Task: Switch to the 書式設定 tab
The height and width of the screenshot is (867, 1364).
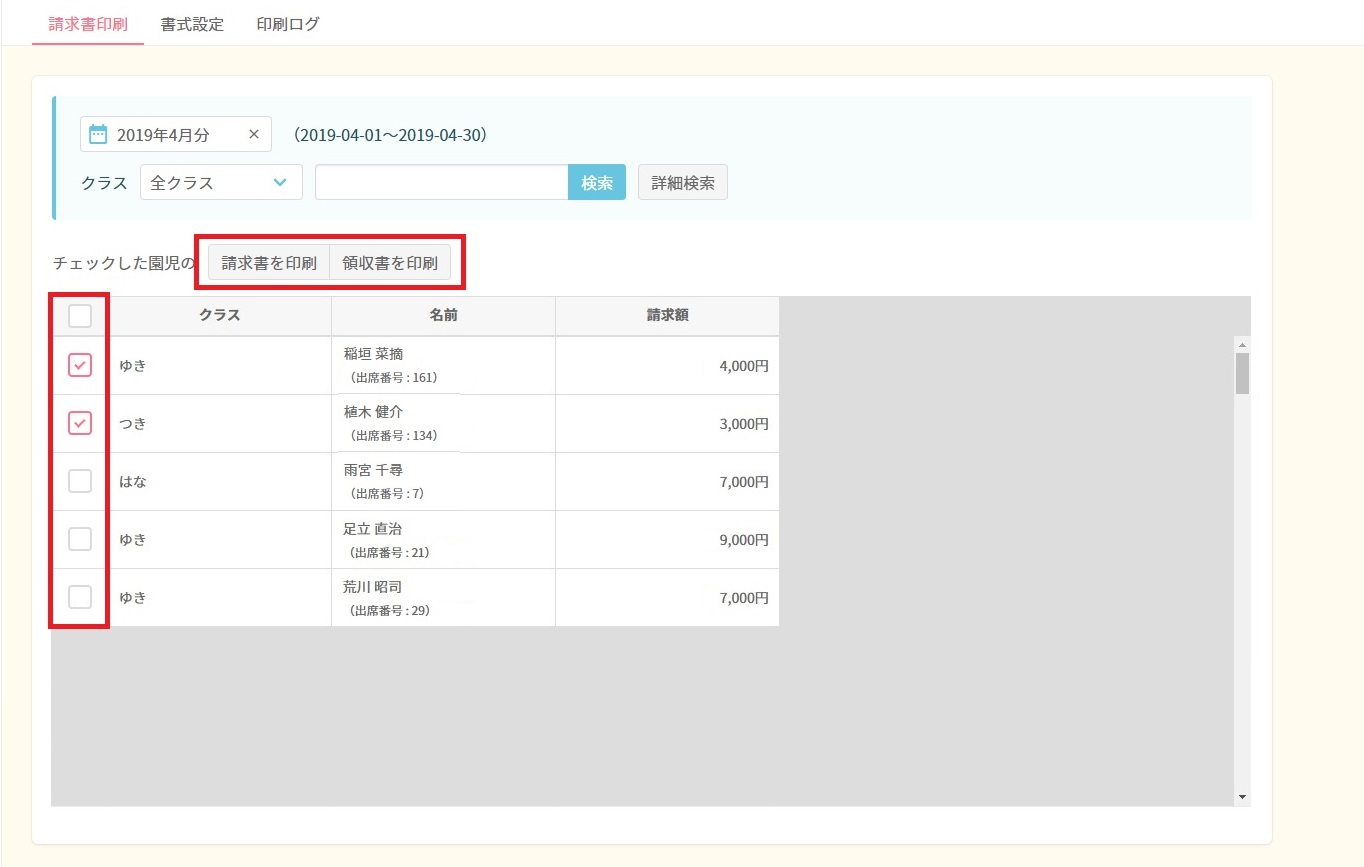Action: tap(192, 24)
